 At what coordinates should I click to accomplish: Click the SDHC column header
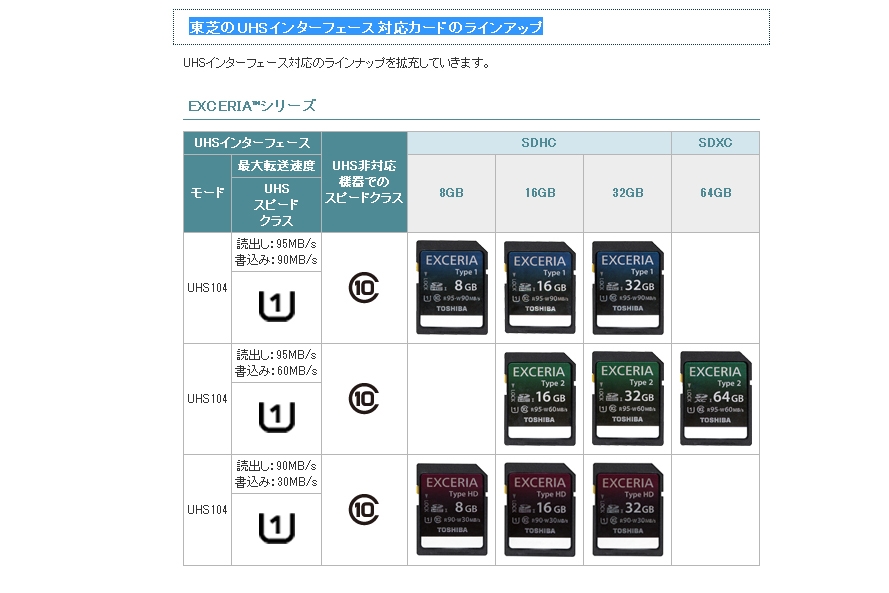coord(539,143)
